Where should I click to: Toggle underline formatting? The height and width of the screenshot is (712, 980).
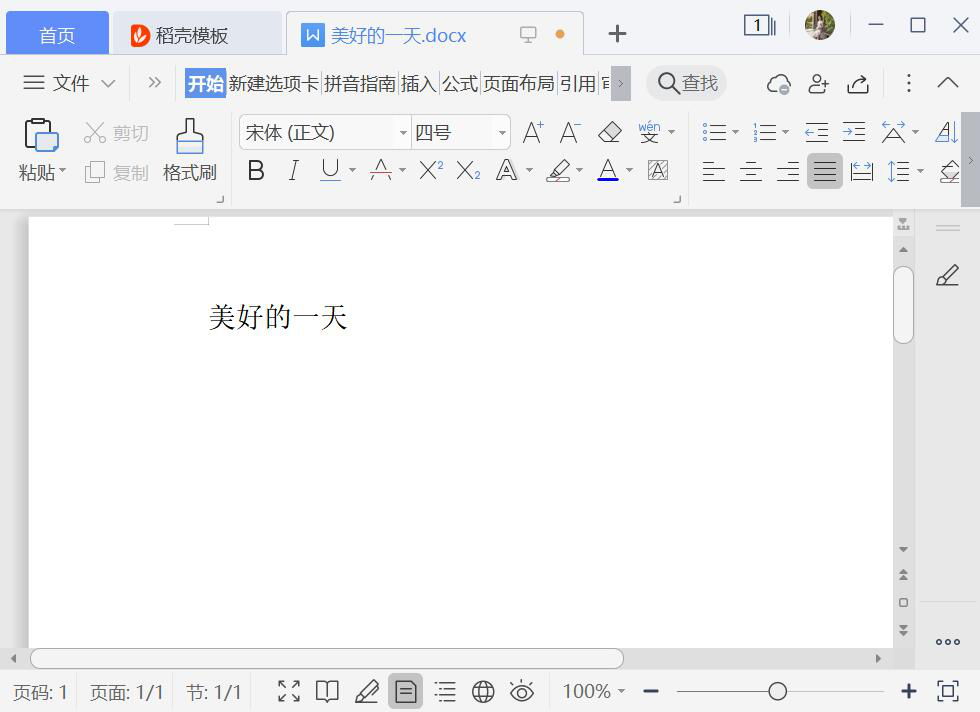click(x=330, y=170)
